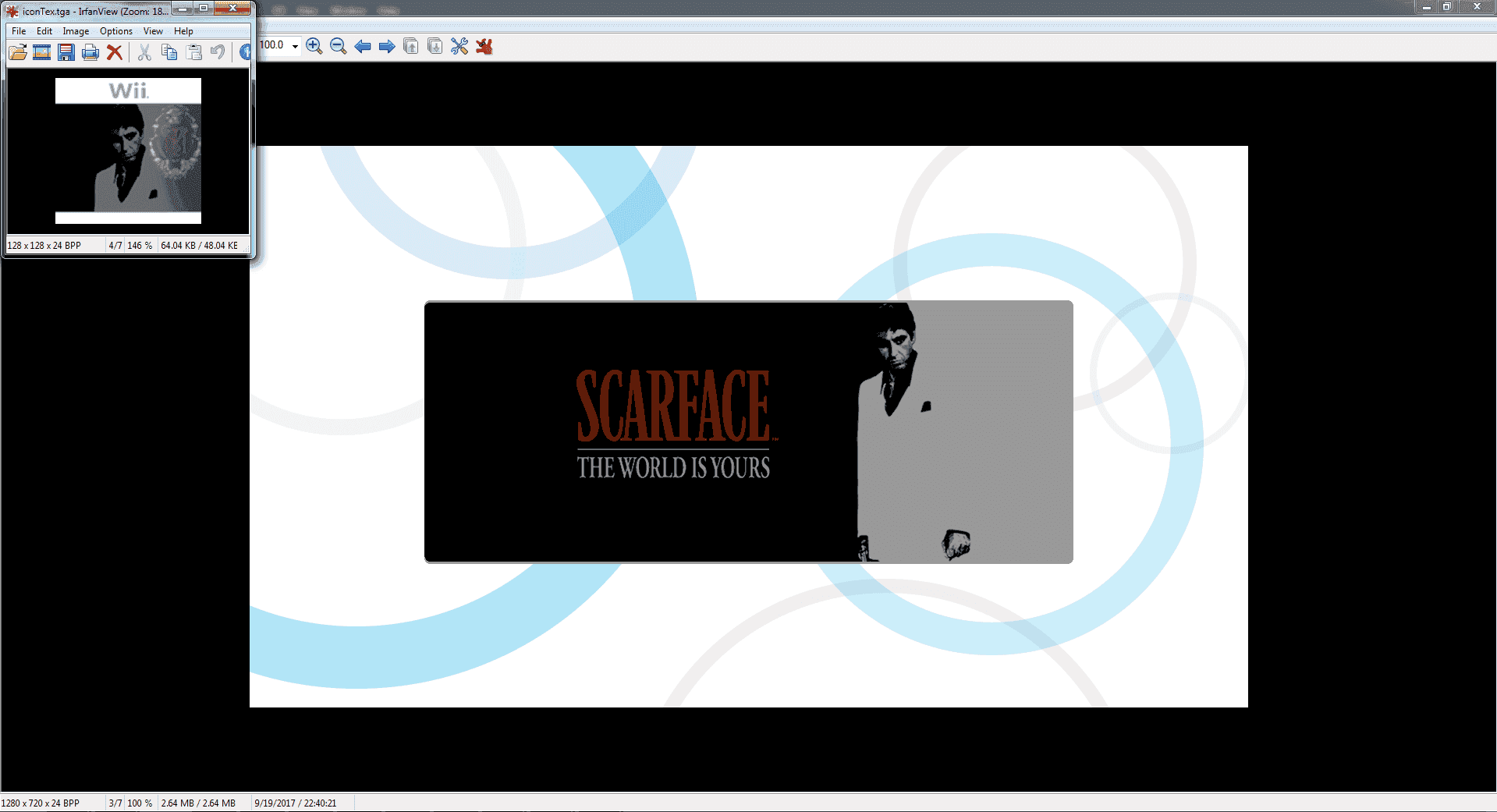Click the 1280 x 720 x 24 BPP status text
The image size is (1497, 812).
41,803
